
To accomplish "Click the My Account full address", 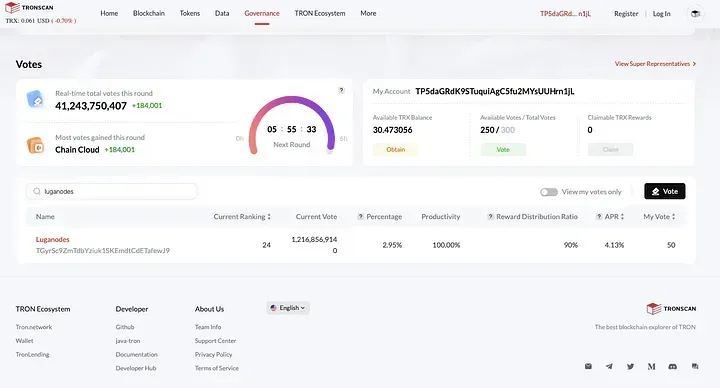I will point(495,91).
